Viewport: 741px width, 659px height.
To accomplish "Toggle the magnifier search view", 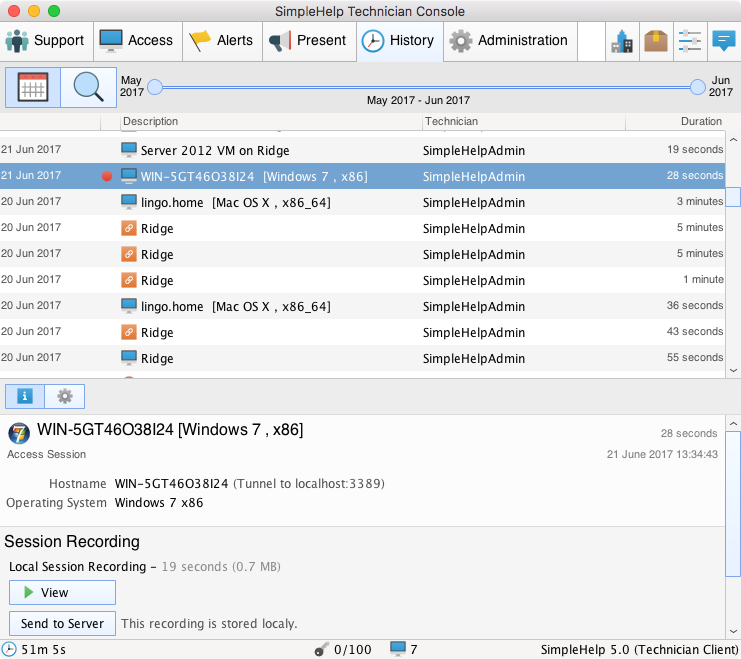I will (88, 87).
